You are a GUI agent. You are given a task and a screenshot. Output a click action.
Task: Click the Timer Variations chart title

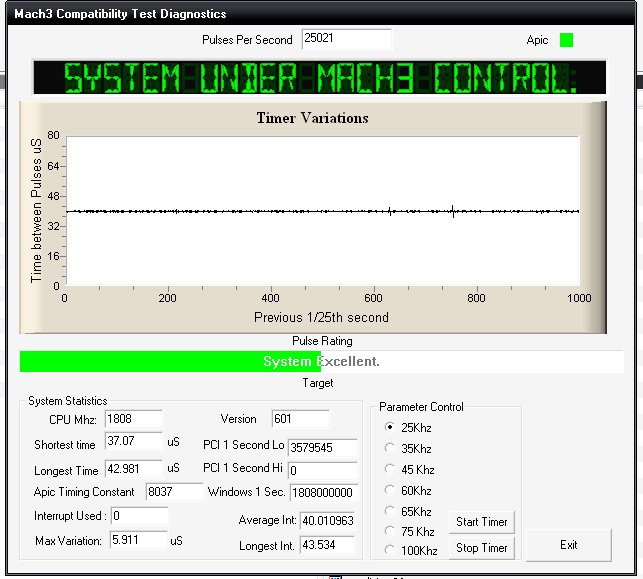click(x=312, y=118)
